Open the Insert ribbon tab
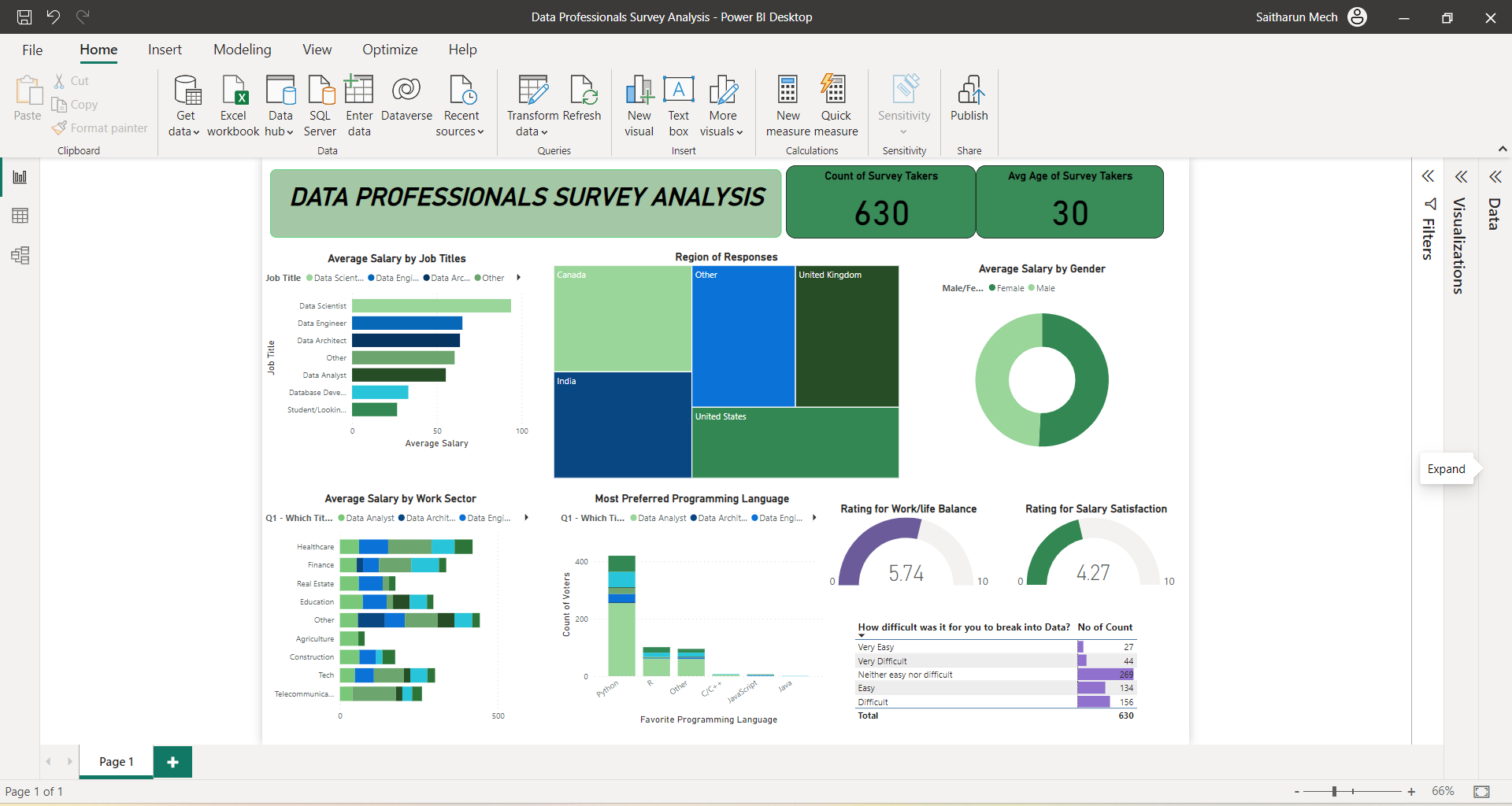 tap(165, 50)
